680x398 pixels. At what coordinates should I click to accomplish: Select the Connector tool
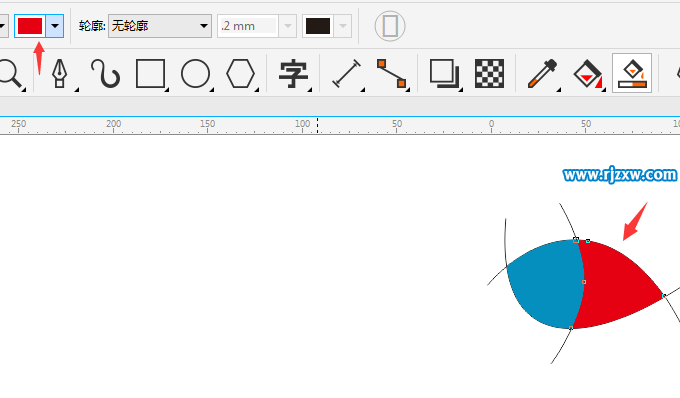tap(392, 74)
